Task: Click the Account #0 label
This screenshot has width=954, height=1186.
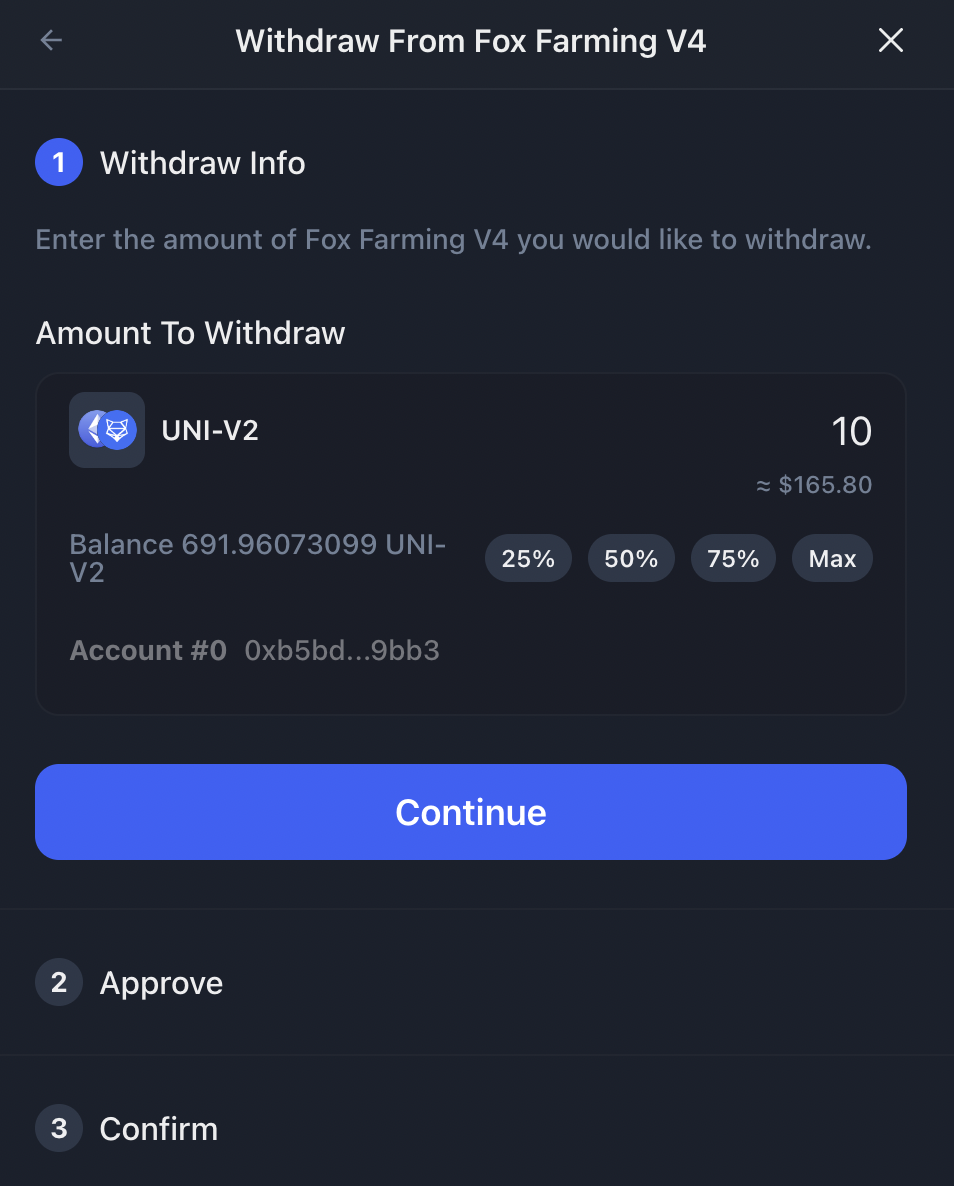Action: pos(148,650)
